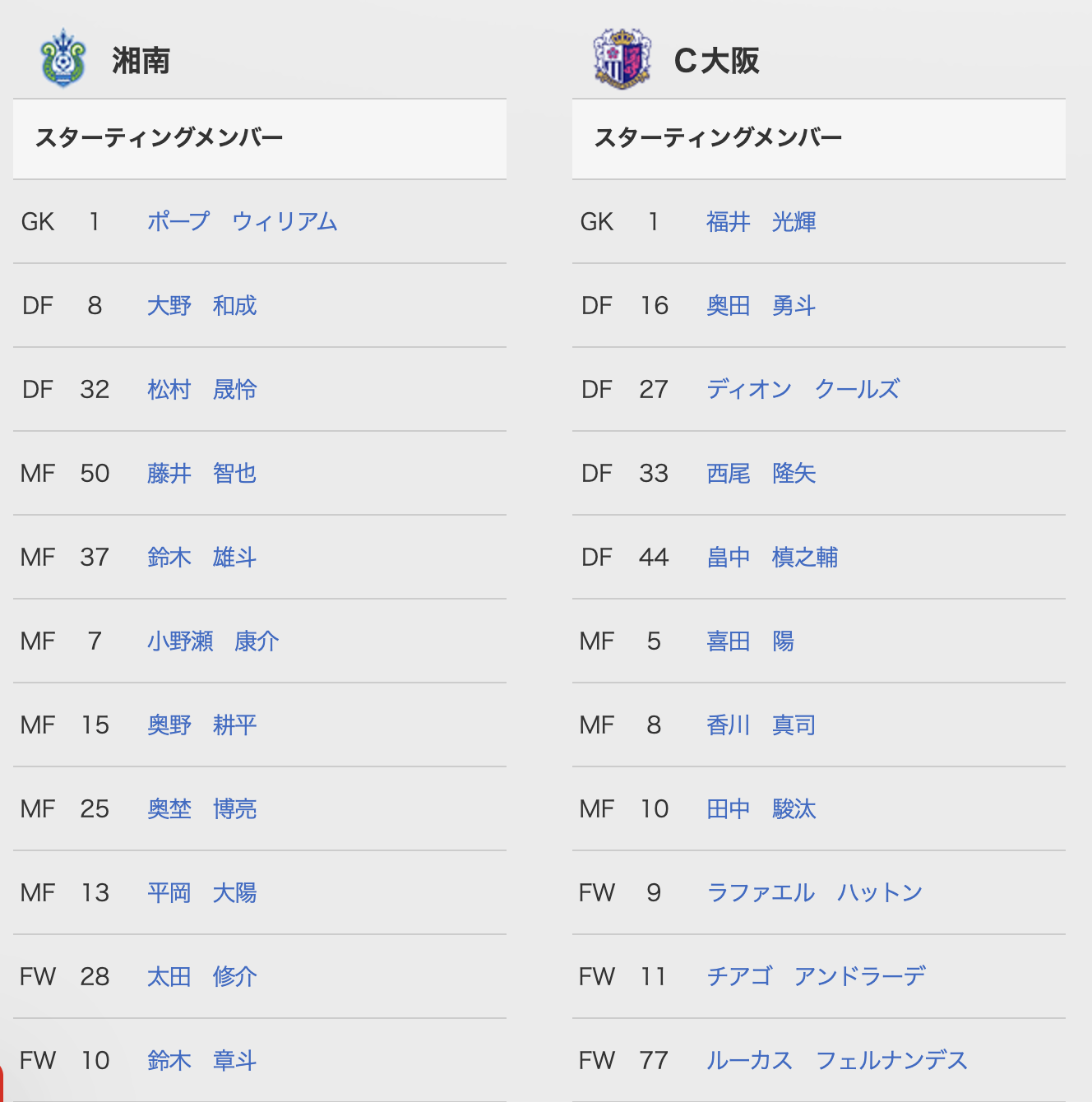Click forward 鈴木 章斗
This screenshot has width=1092, height=1102.
tap(202, 1060)
